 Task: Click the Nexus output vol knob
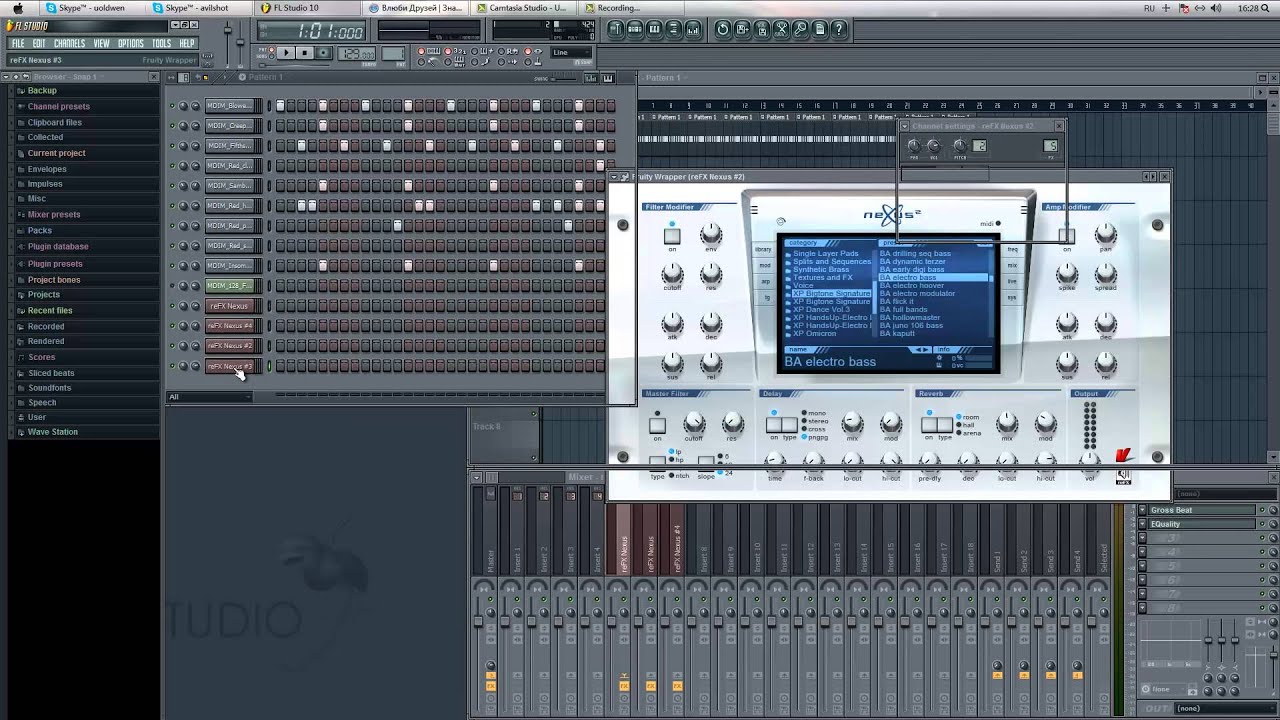tap(1090, 459)
